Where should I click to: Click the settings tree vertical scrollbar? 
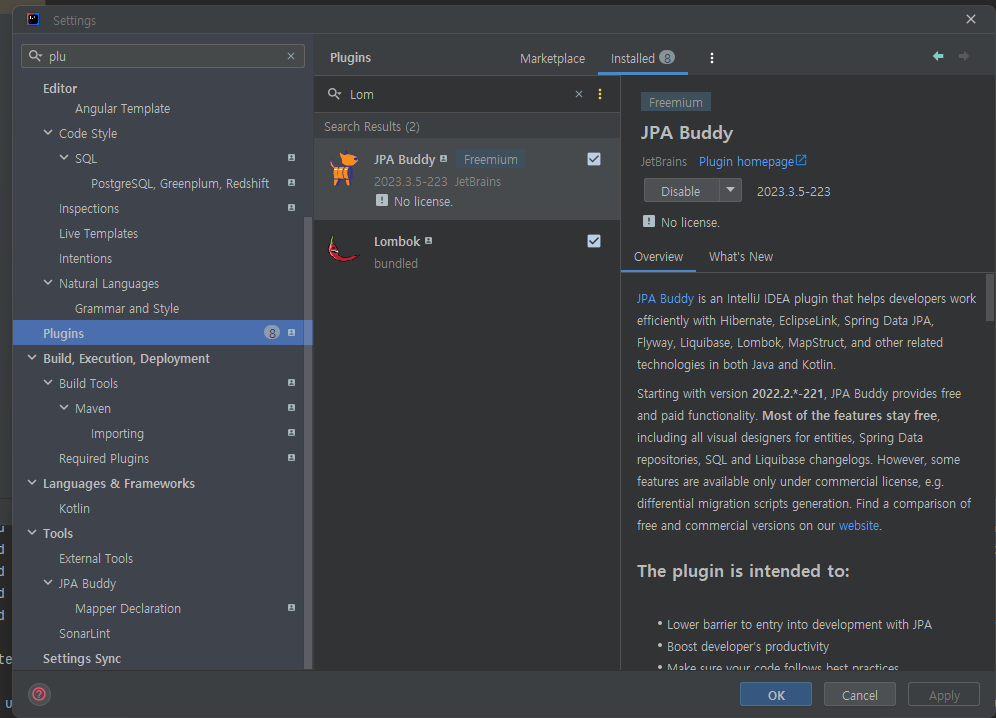pyautogui.click(x=308, y=442)
